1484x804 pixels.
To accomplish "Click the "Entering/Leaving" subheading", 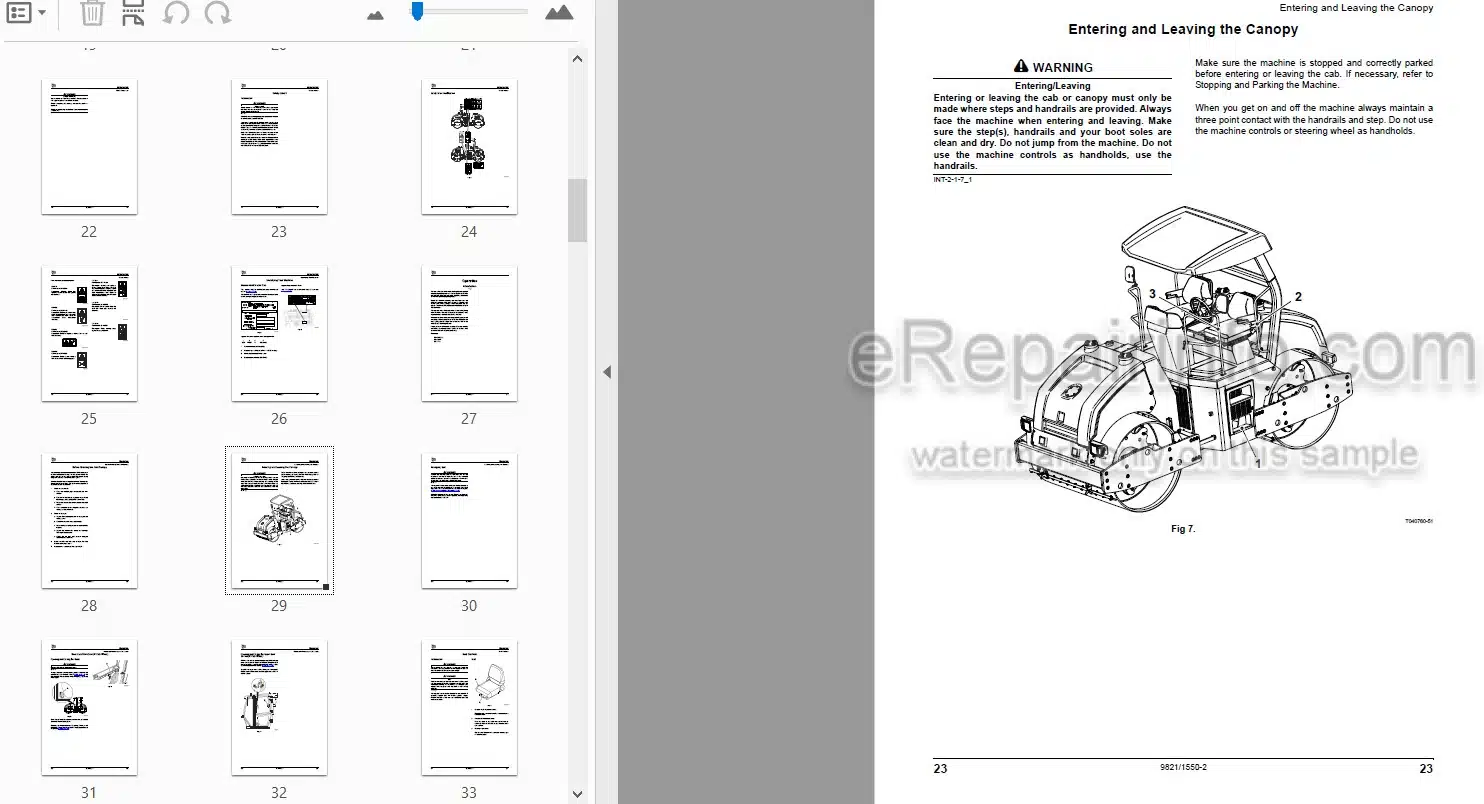I will coord(1052,86).
